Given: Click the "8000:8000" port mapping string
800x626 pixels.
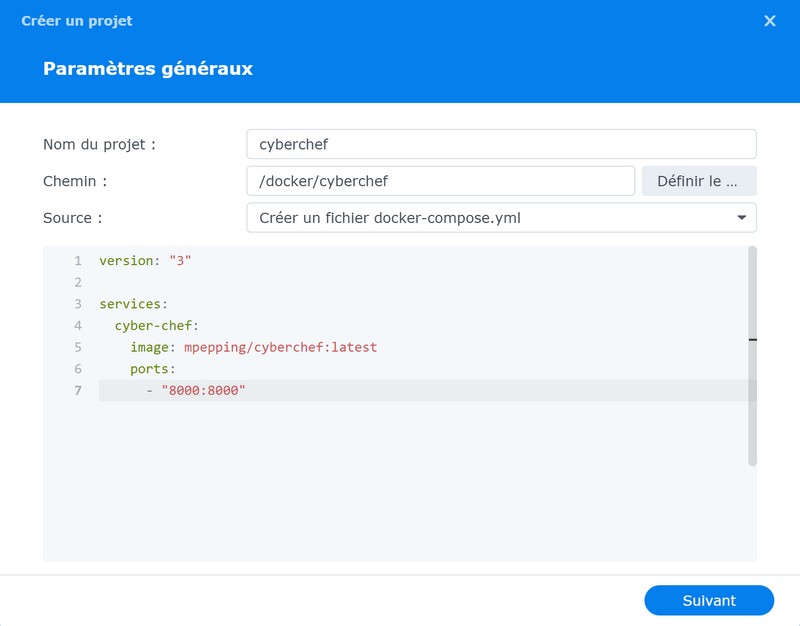Looking at the screenshot, I should [x=203, y=390].
